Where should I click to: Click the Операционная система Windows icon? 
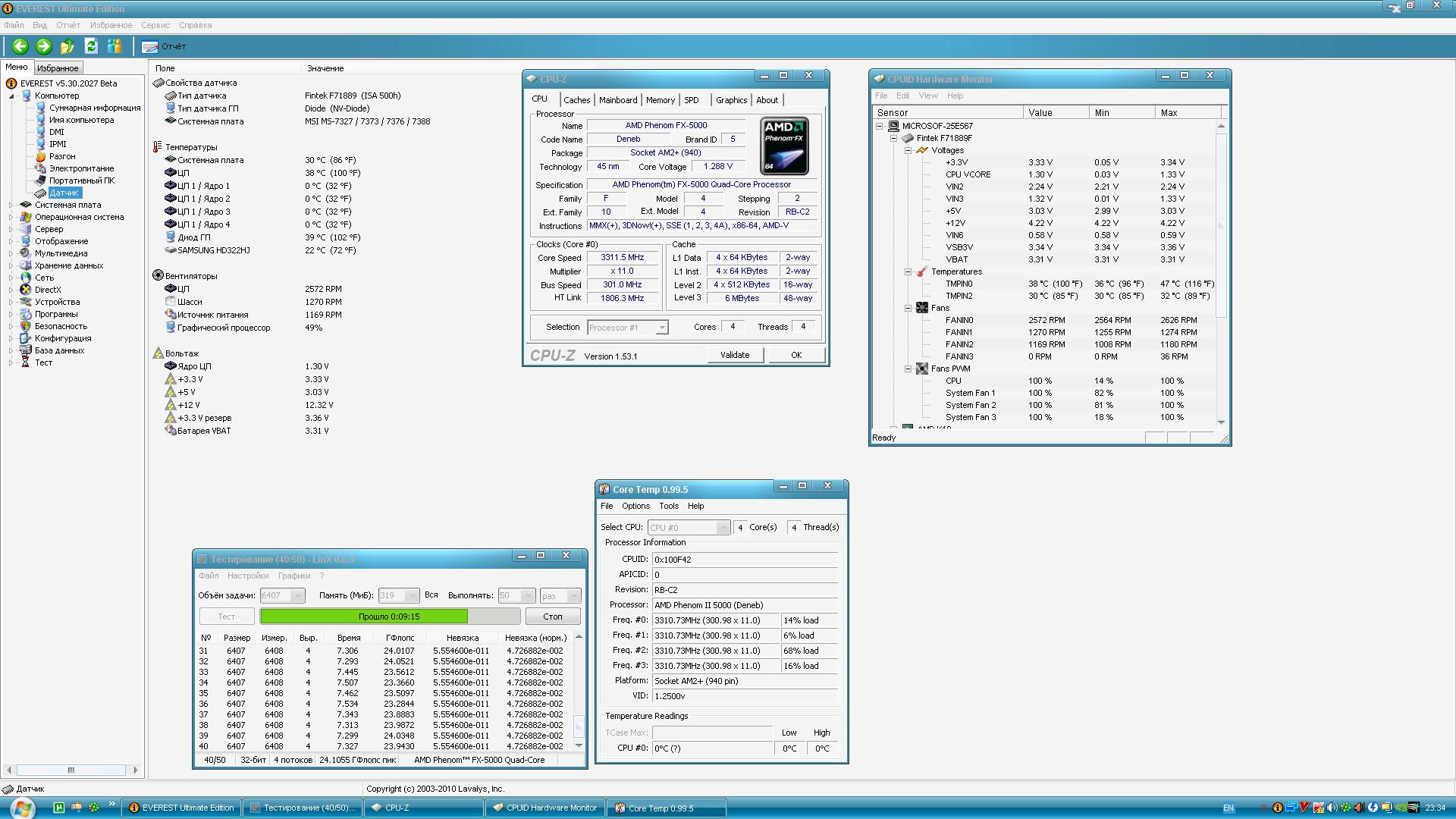click(26, 217)
